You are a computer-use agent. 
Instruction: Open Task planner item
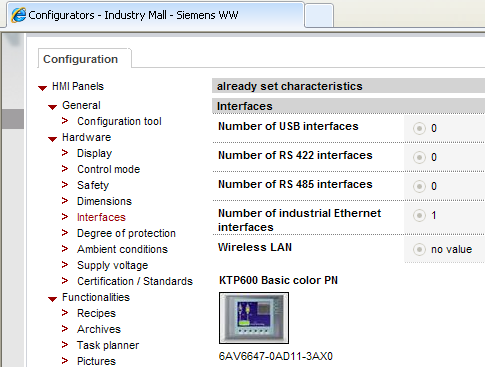[108, 345]
